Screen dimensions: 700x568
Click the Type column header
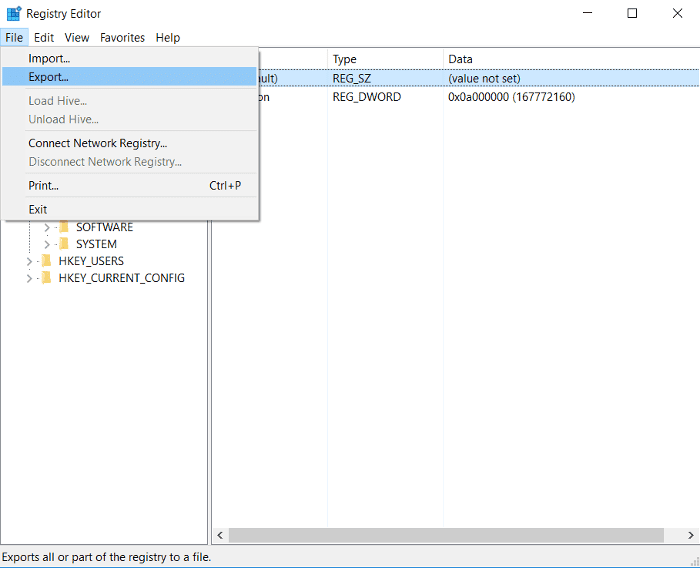(345, 59)
